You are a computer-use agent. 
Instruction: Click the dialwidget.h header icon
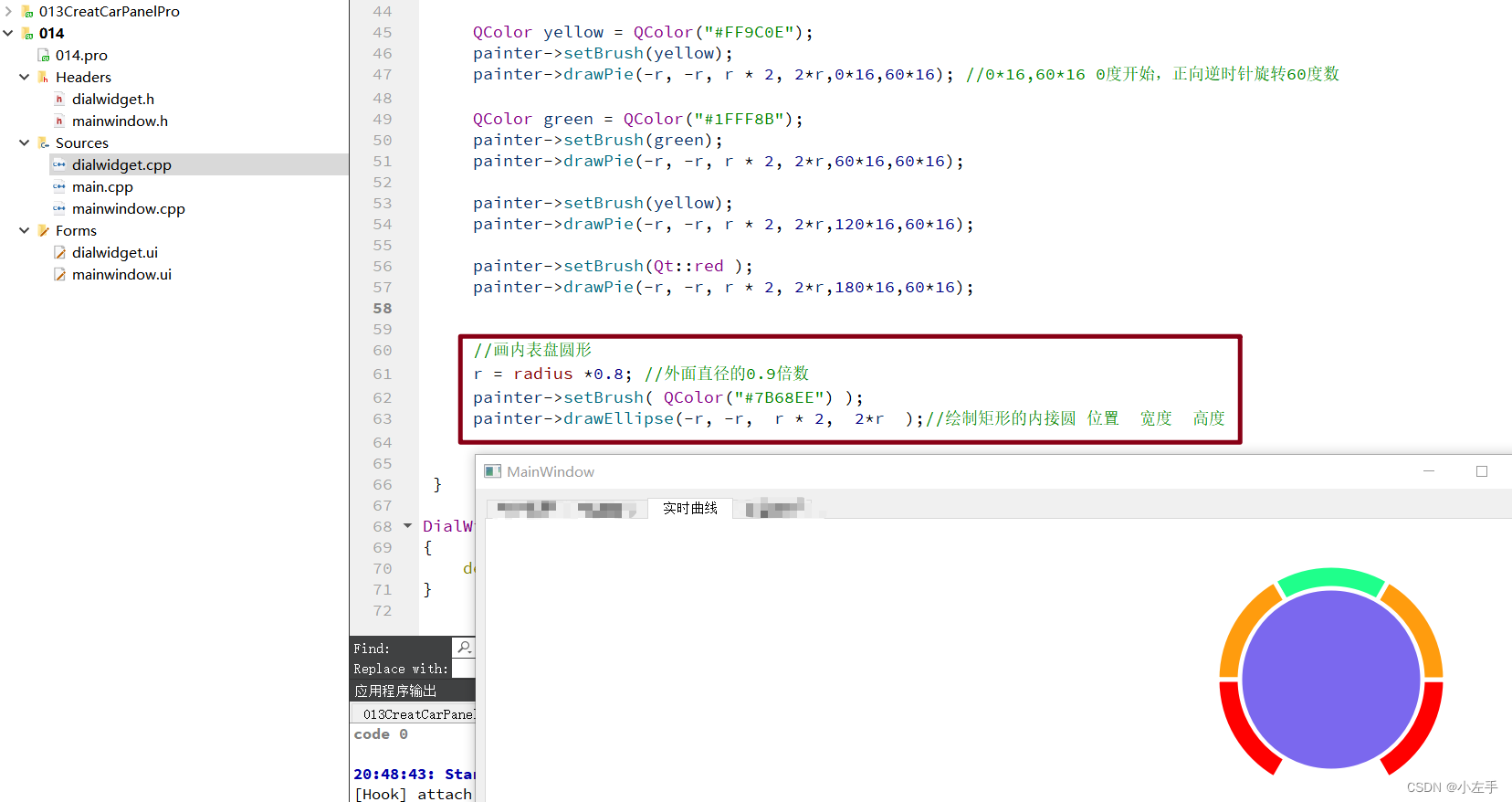59,99
